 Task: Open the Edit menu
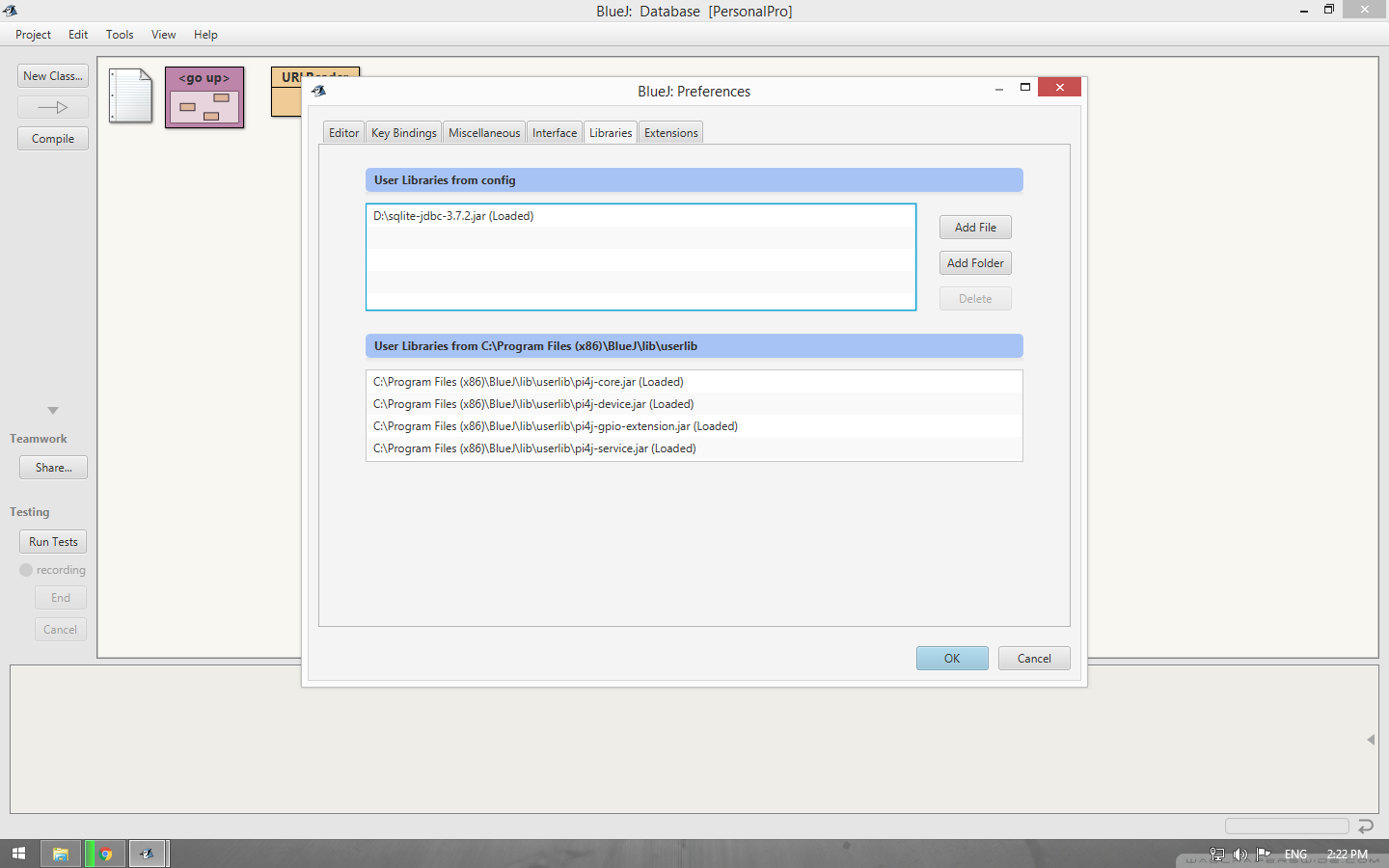(78, 35)
